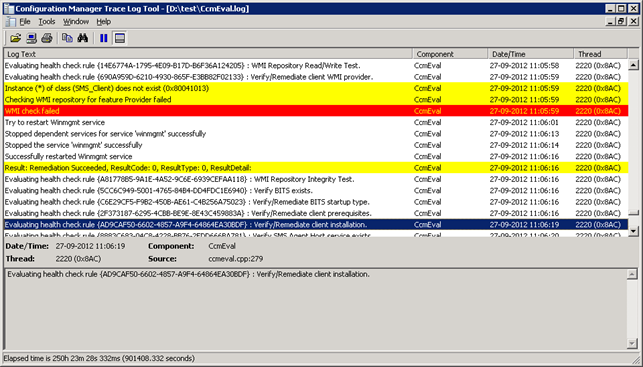Screen dimensions: 643x367
Task: Toggle the Show/Hide details pane toolbar button
Action: point(120,38)
